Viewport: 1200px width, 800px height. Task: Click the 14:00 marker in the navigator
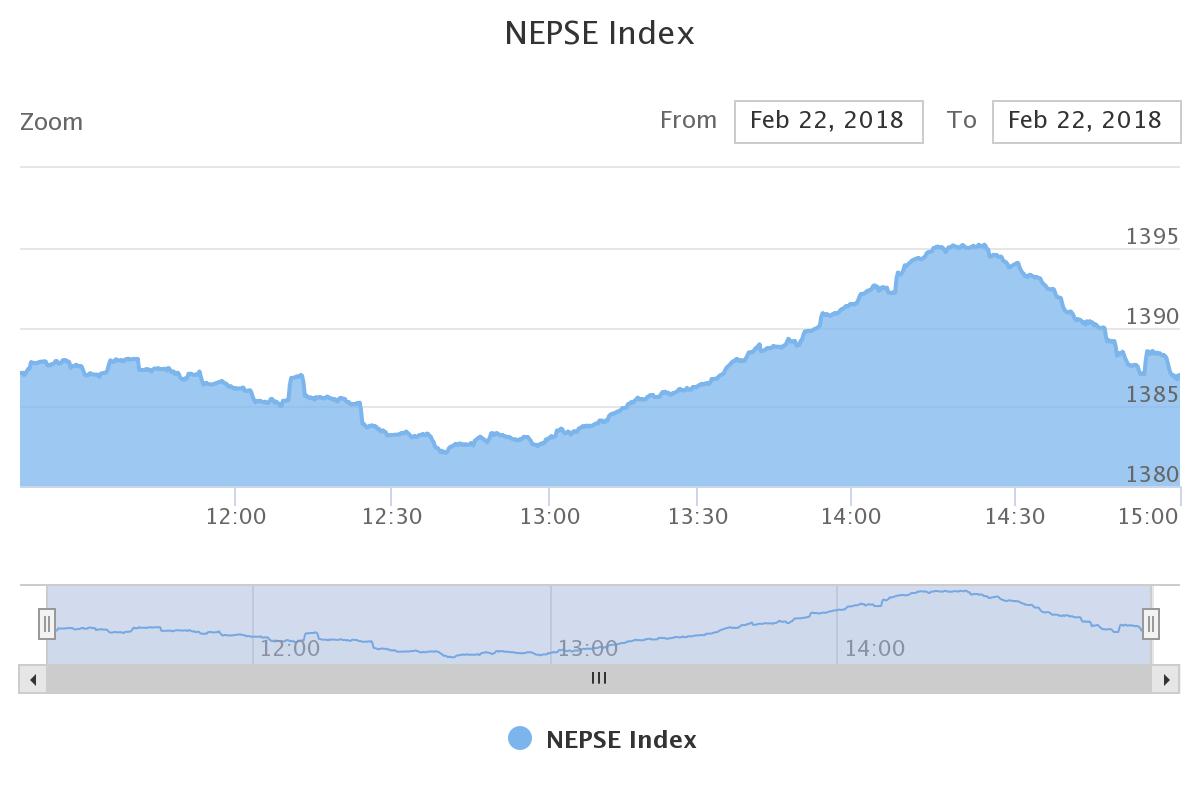click(x=875, y=648)
